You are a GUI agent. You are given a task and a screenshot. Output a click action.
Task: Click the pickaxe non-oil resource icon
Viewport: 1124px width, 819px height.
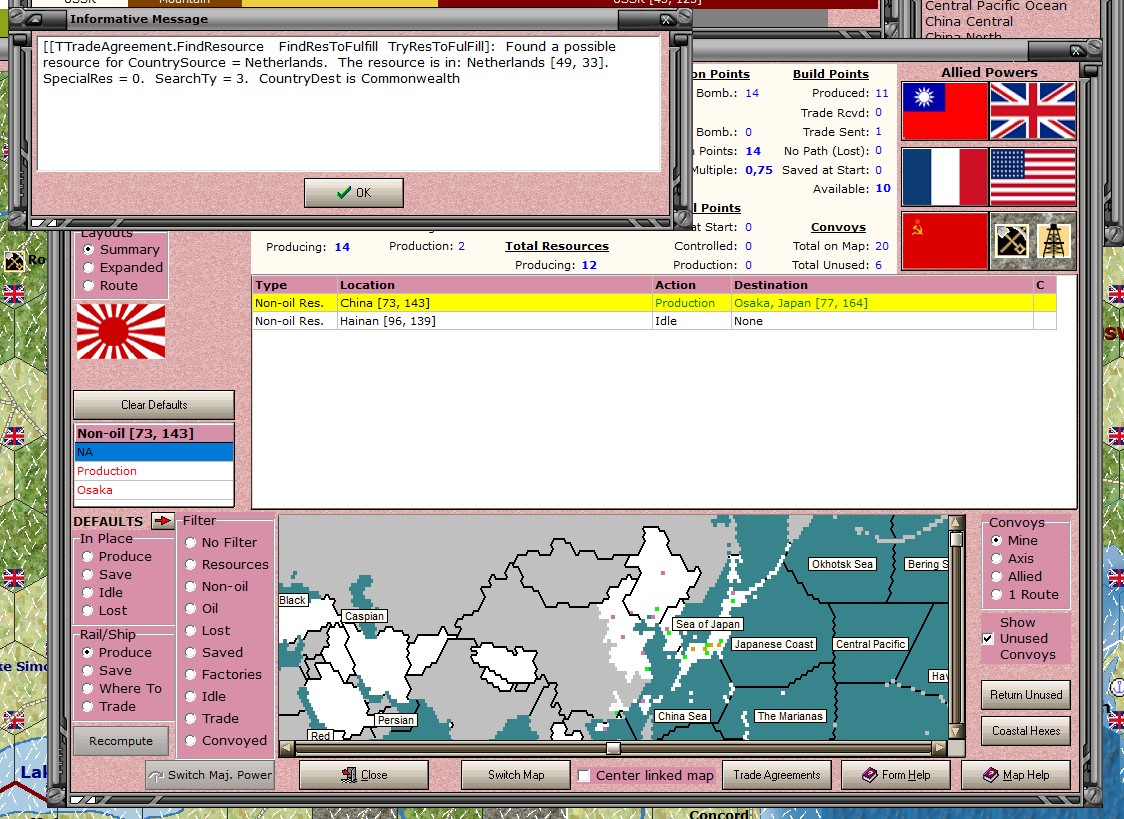[x=1011, y=241]
